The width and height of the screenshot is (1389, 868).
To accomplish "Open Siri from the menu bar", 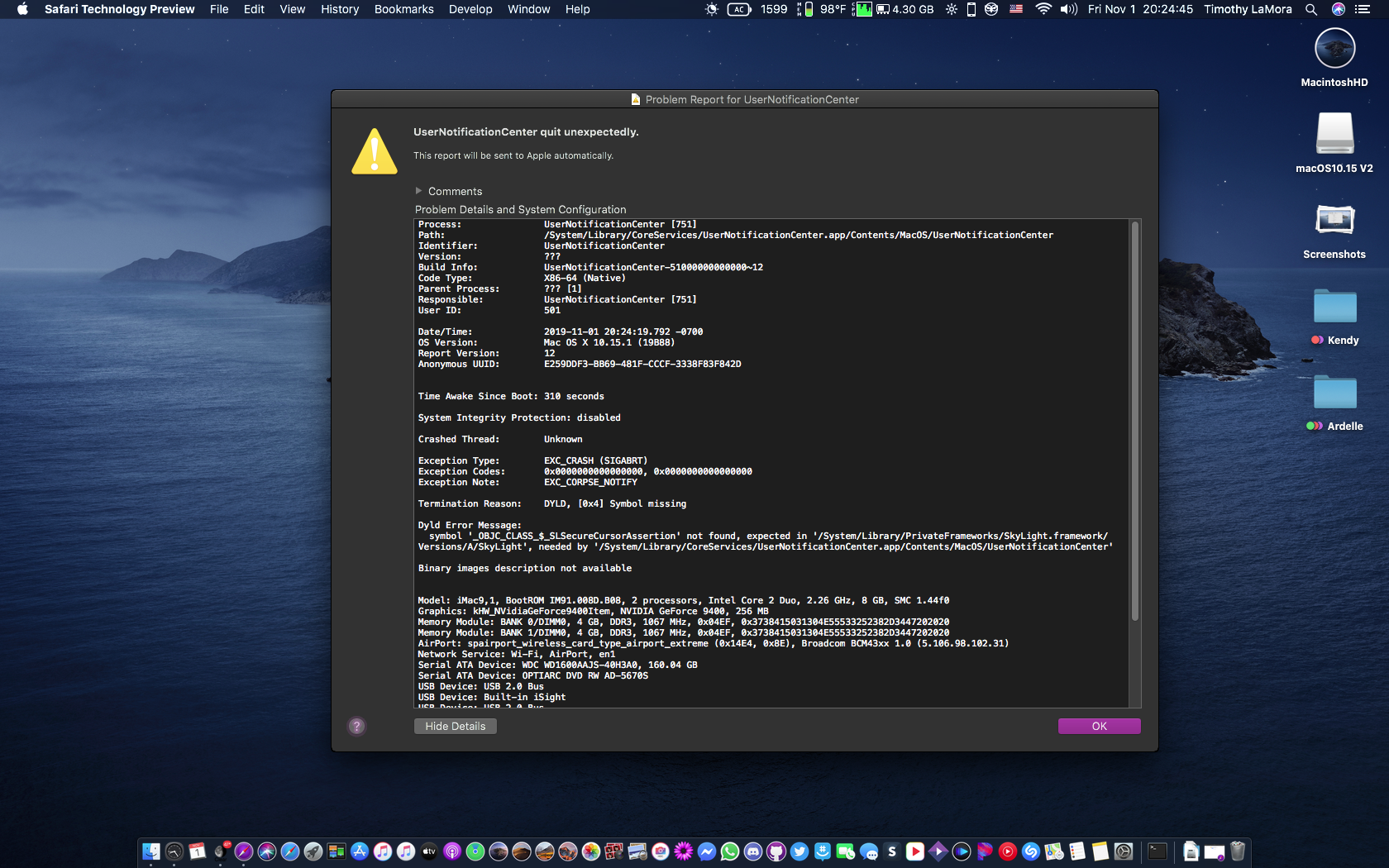I will tap(1339, 9).
